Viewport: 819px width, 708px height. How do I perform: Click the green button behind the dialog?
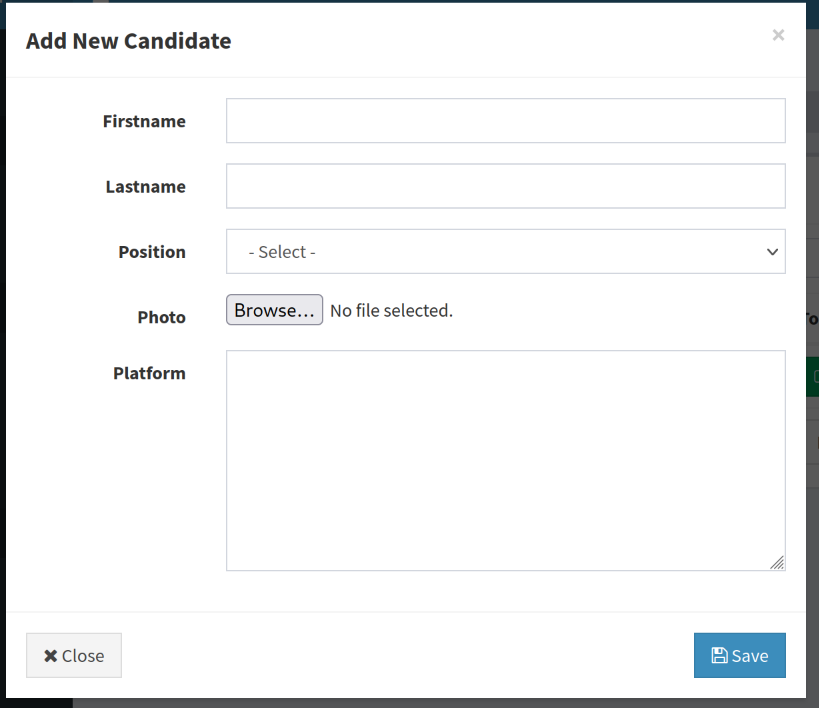tap(812, 377)
